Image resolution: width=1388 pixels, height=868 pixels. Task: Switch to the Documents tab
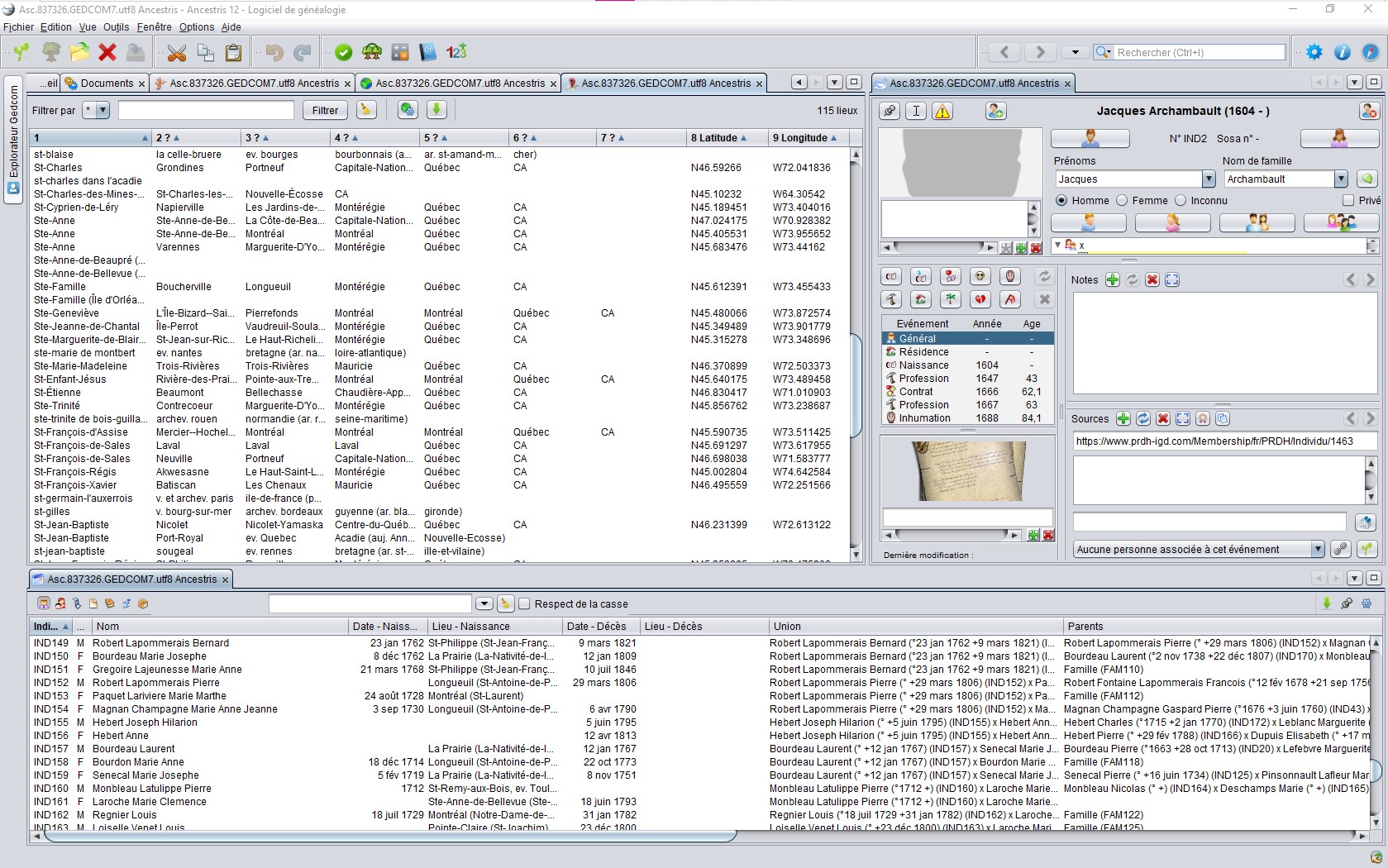pos(106,83)
